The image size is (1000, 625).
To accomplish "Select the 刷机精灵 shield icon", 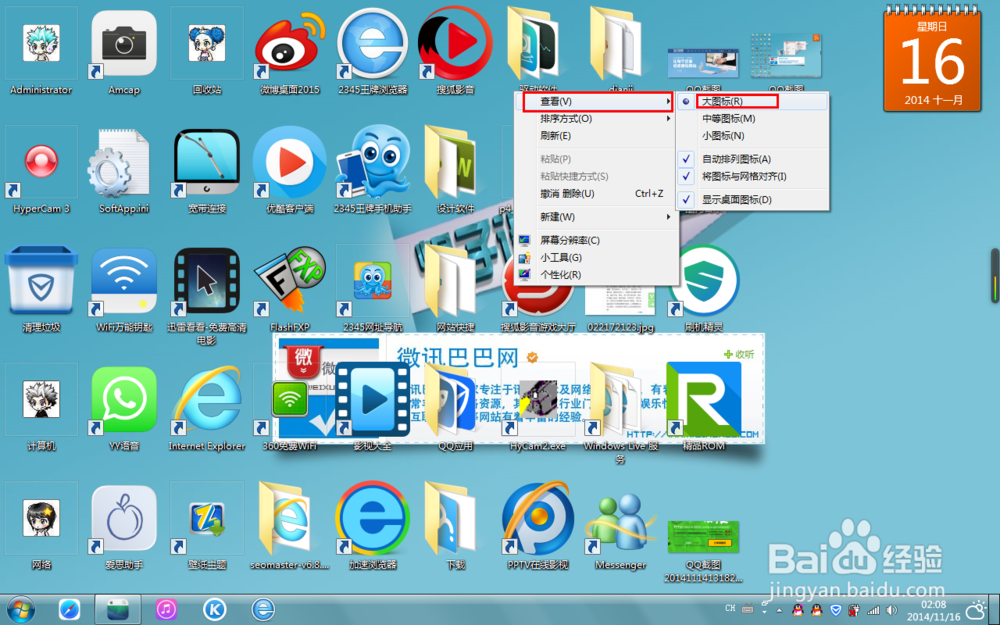I will pyautogui.click(x=703, y=290).
